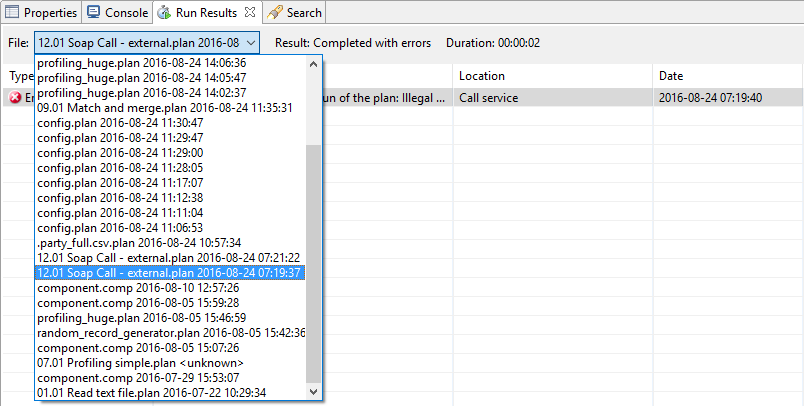Image resolution: width=804 pixels, height=406 pixels.
Task: Click the dropdown list scroll down arrow
Action: click(x=315, y=392)
